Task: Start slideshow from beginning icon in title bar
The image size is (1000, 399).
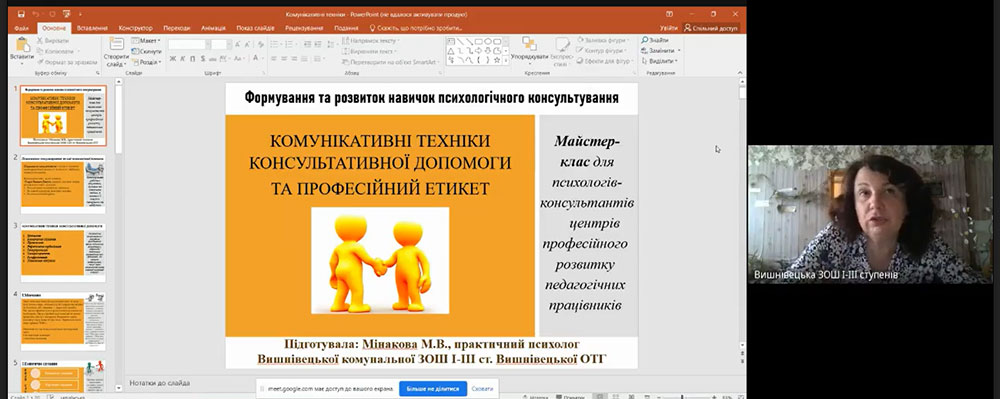Action: pos(66,14)
